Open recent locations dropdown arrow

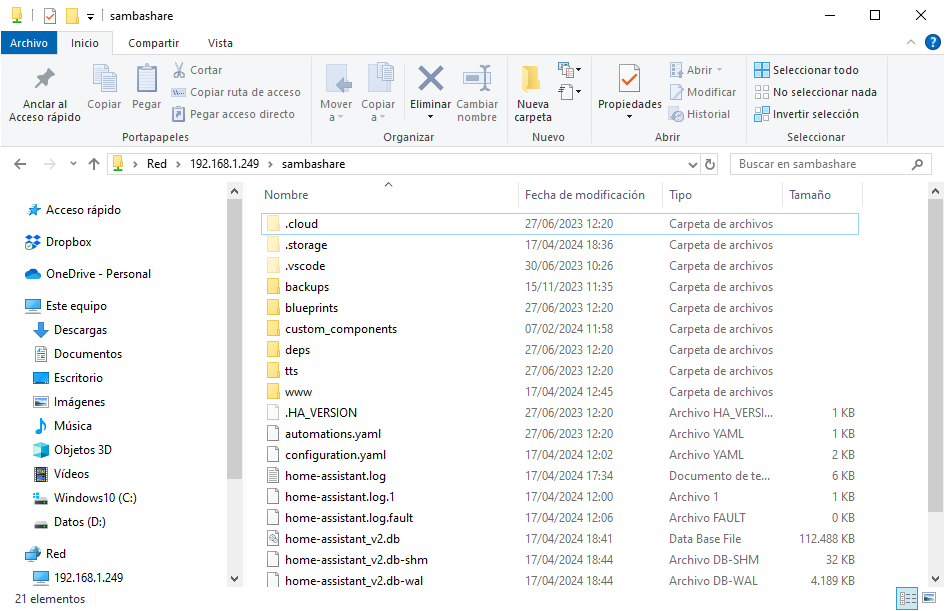click(73, 163)
